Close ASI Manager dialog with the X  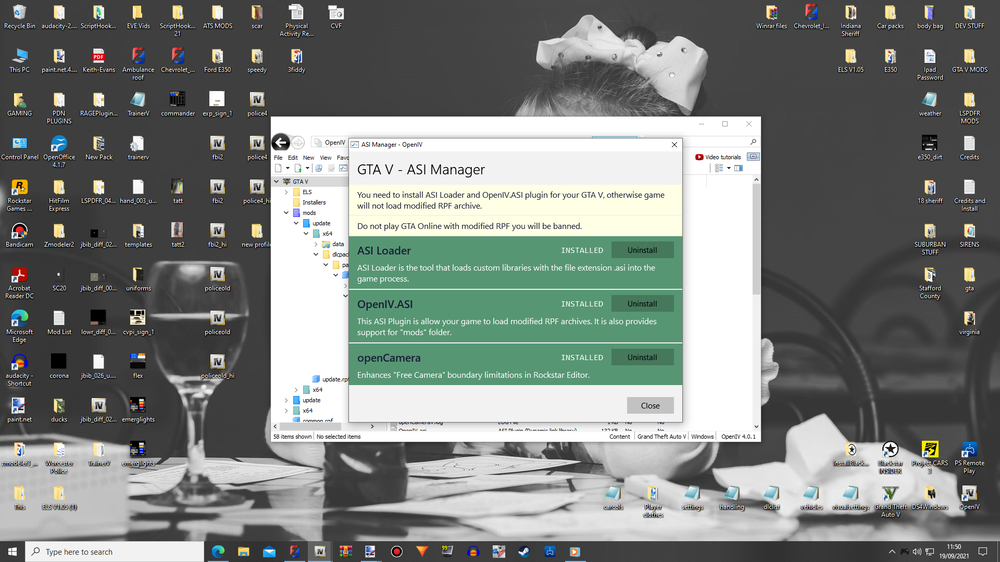click(x=674, y=145)
